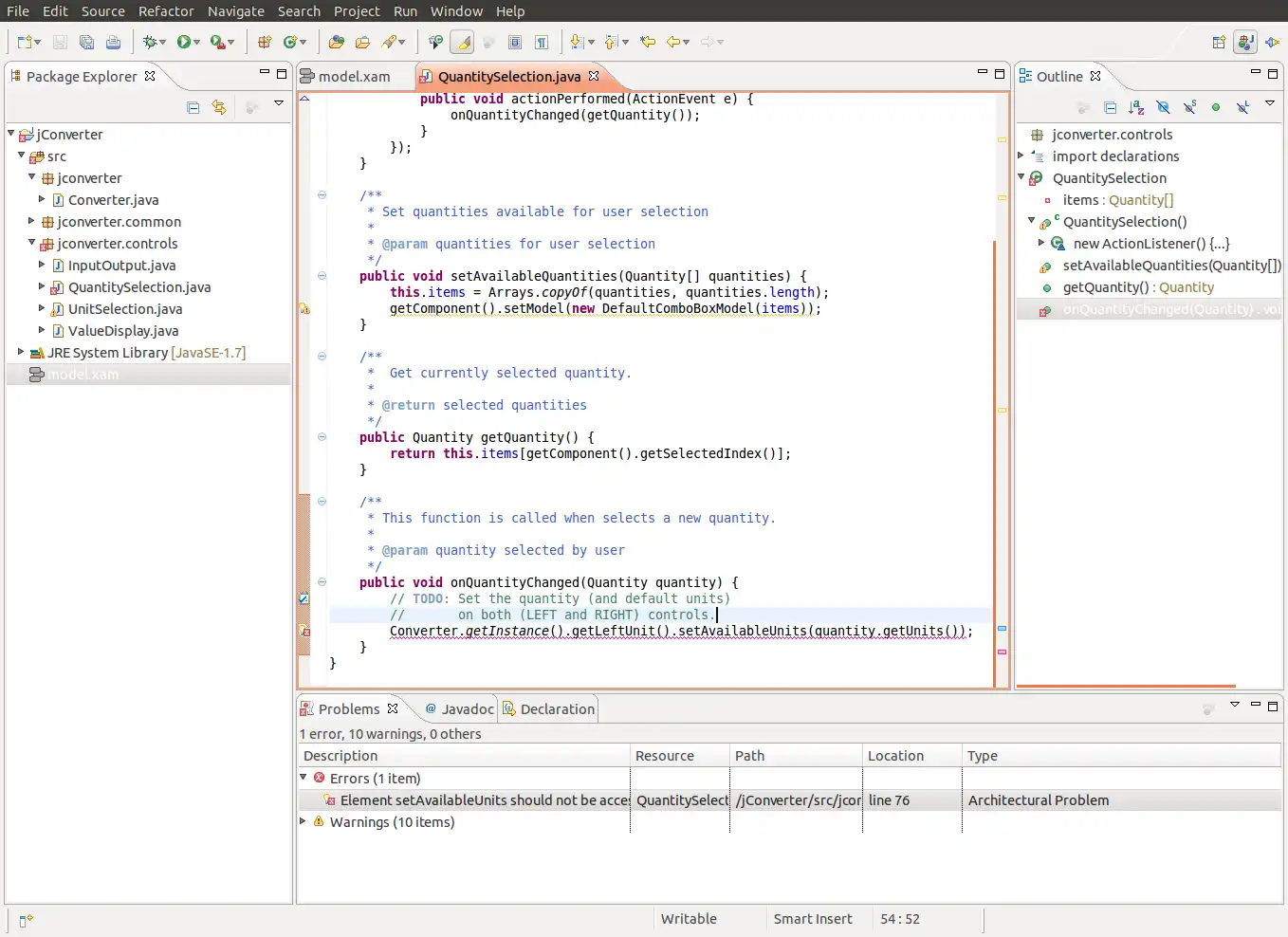Image resolution: width=1288 pixels, height=937 pixels.
Task: Open the Back history dropdown arrow
Action: [686, 42]
